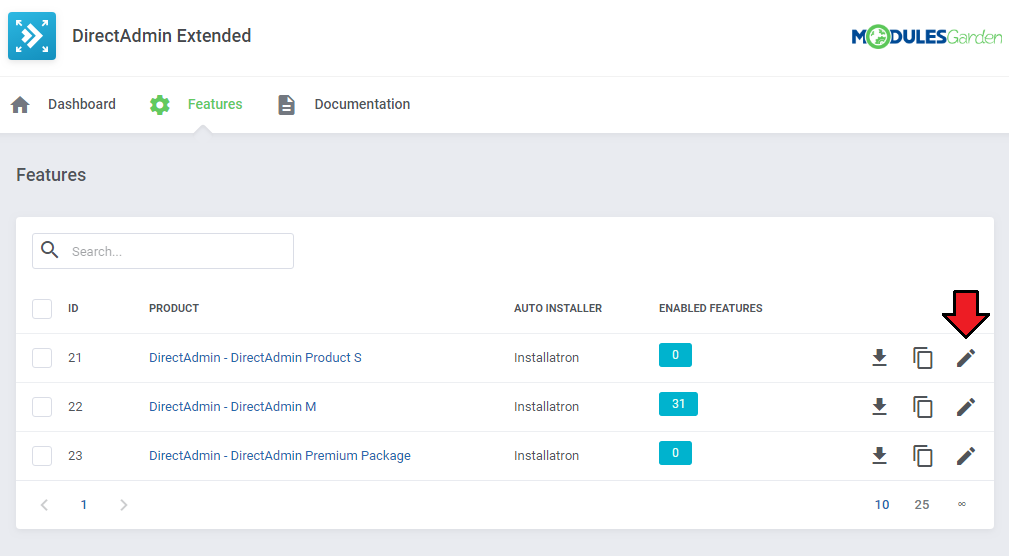The image size is (1009, 556).
Task: Sort by ID column header
Action: pyautogui.click(x=73, y=308)
